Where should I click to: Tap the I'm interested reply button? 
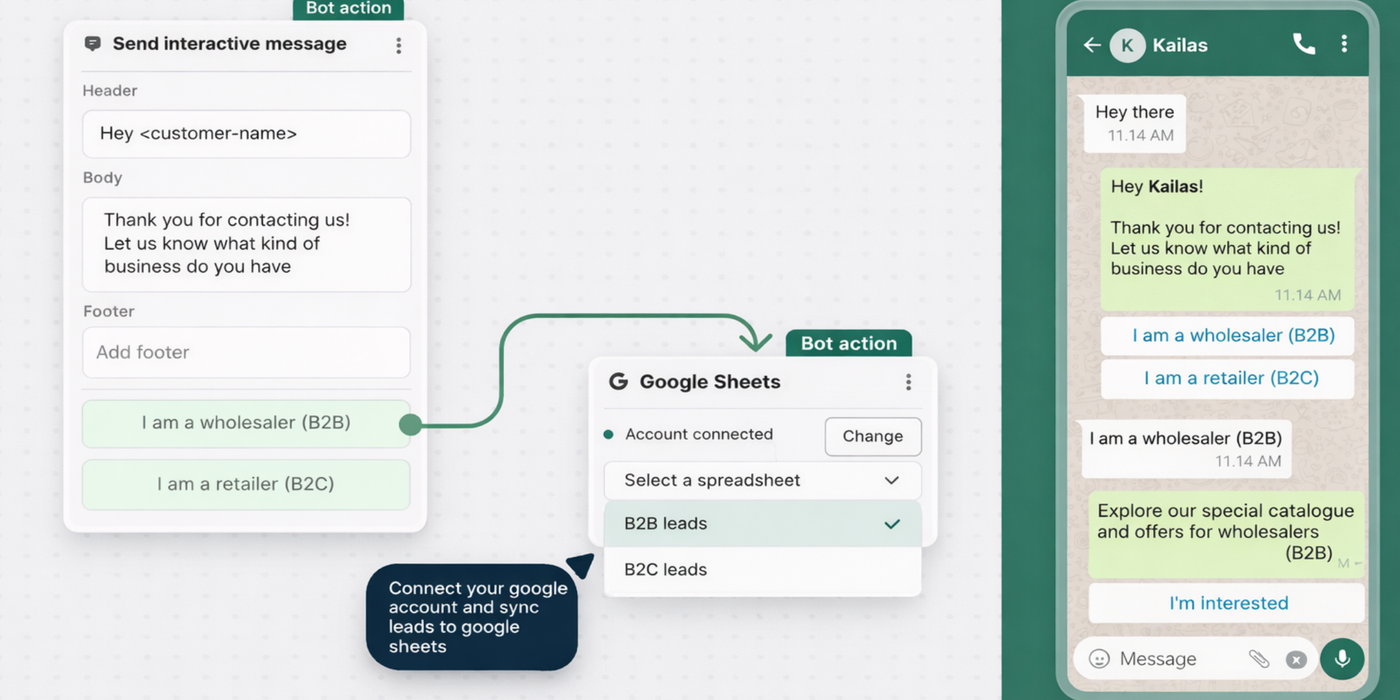(x=1228, y=603)
